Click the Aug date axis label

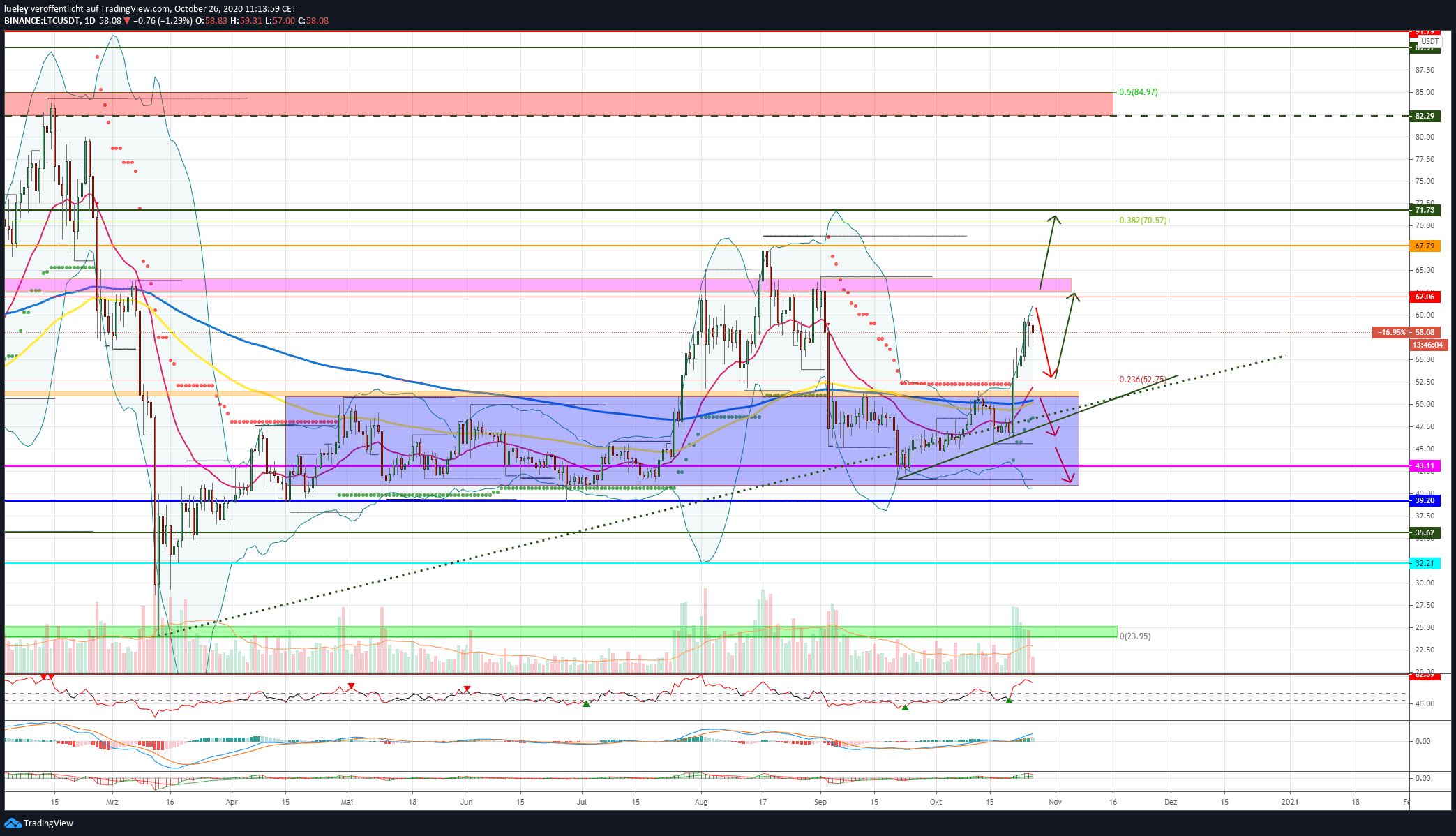[701, 802]
